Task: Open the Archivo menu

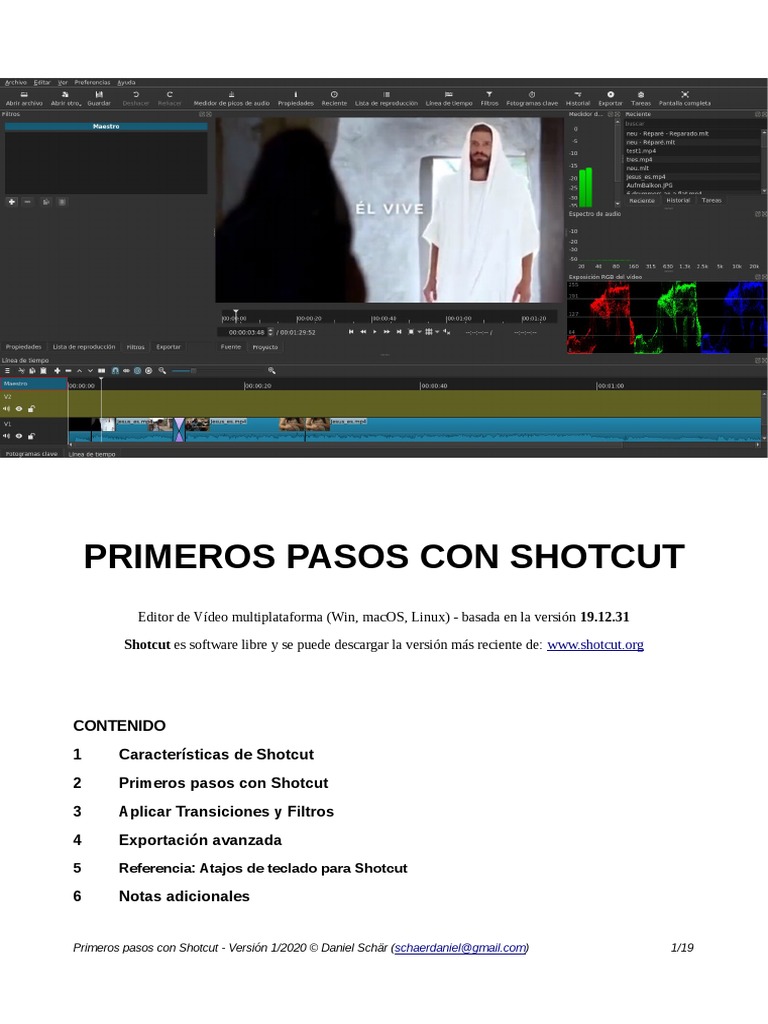Action: [x=16, y=82]
